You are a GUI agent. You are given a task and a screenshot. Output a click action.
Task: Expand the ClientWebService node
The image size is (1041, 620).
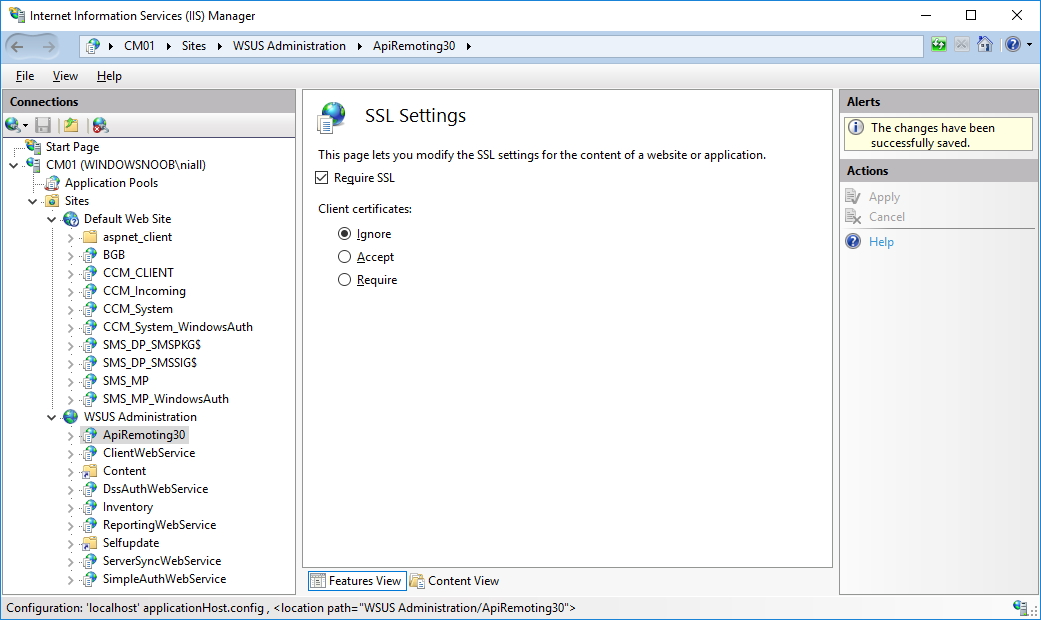[71, 453]
